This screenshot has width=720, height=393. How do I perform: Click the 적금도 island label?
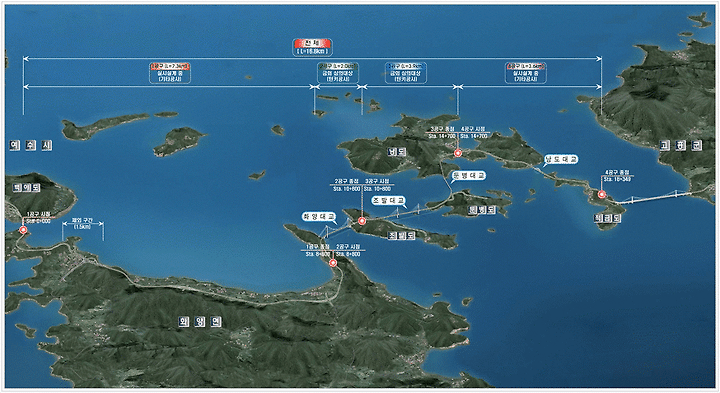(x=608, y=219)
